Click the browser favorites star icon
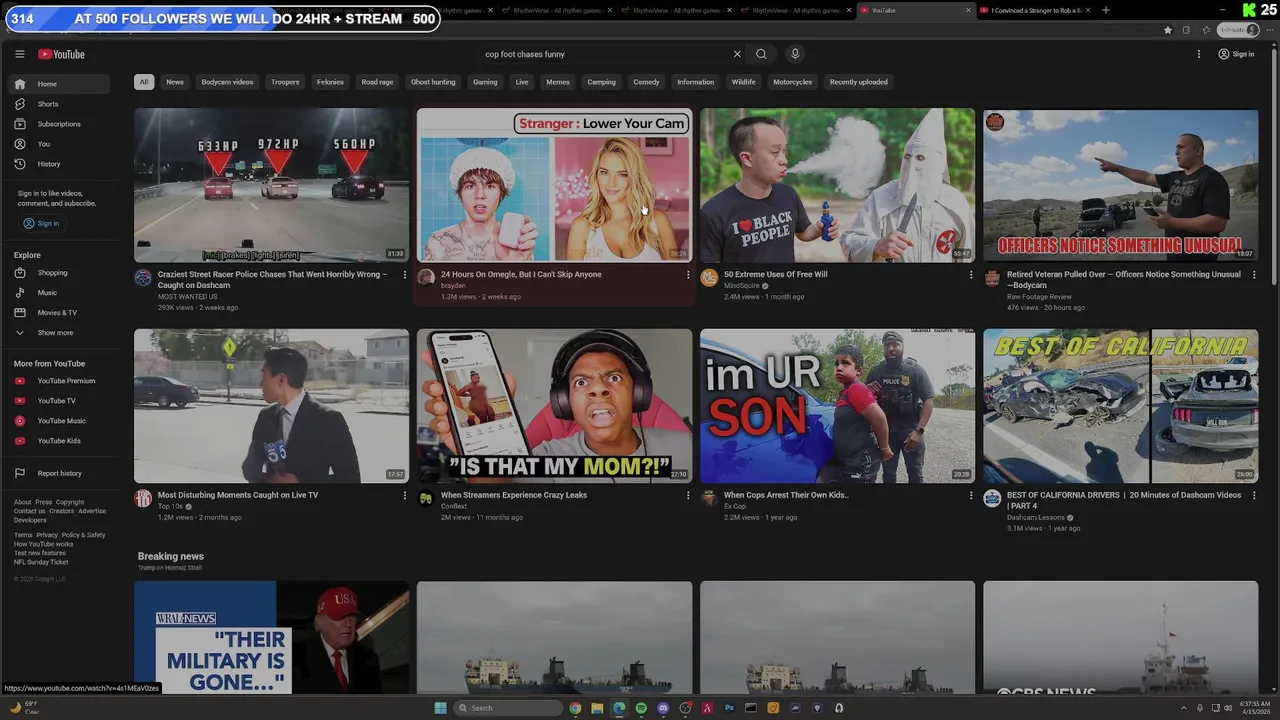Viewport: 1280px width, 720px height. [x=1167, y=30]
